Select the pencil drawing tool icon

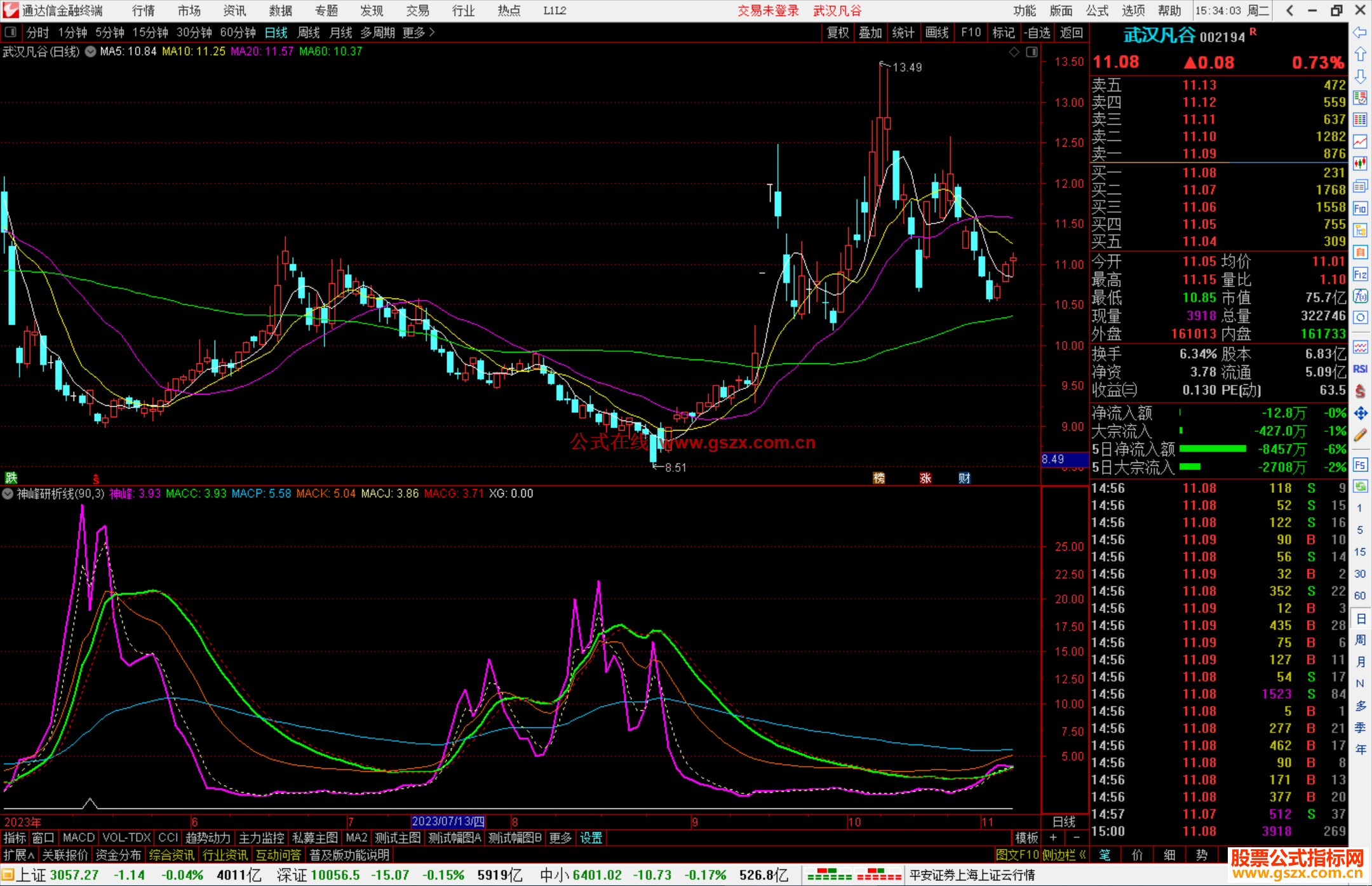point(1360,435)
